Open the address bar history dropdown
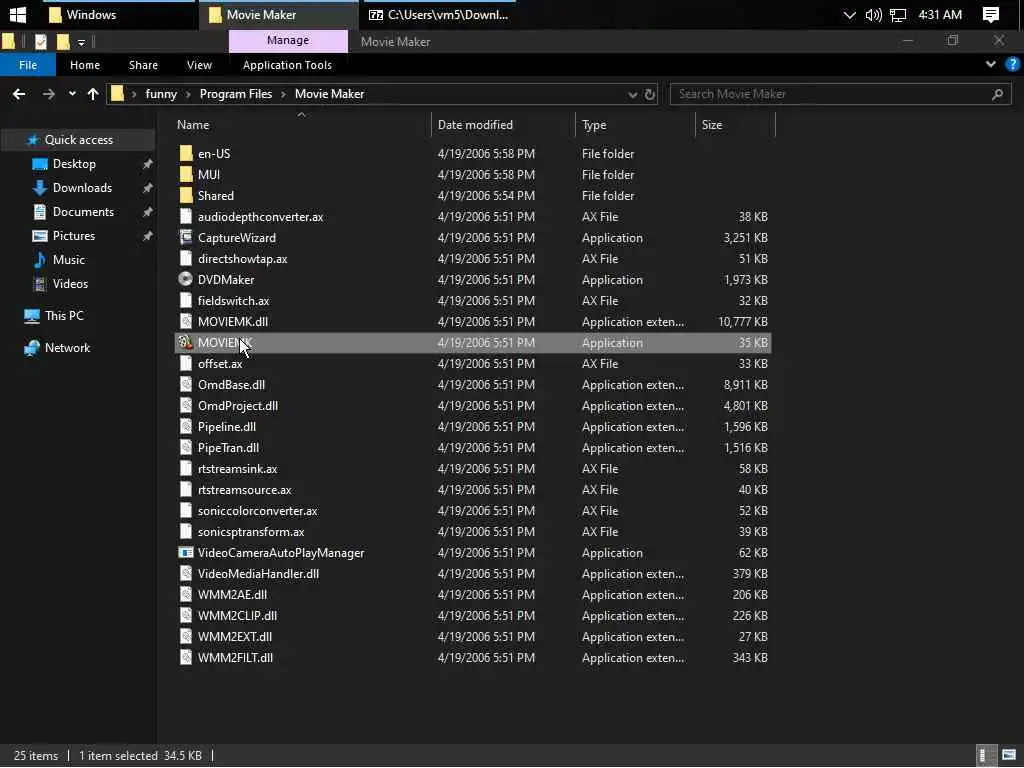This screenshot has width=1024, height=768. pos(632,95)
